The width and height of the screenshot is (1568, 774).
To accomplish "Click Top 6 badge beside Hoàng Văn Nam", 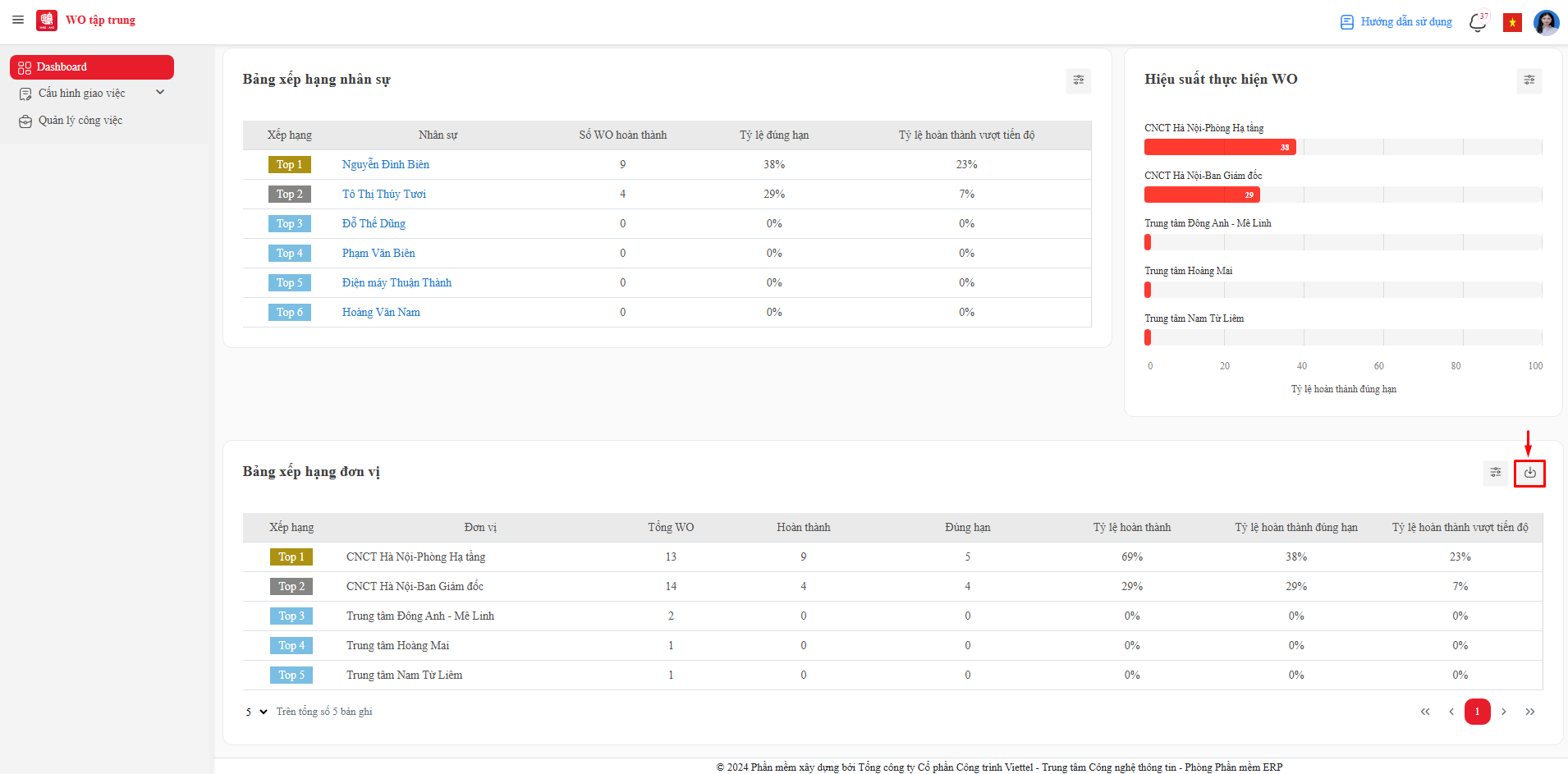I will 290,313.
